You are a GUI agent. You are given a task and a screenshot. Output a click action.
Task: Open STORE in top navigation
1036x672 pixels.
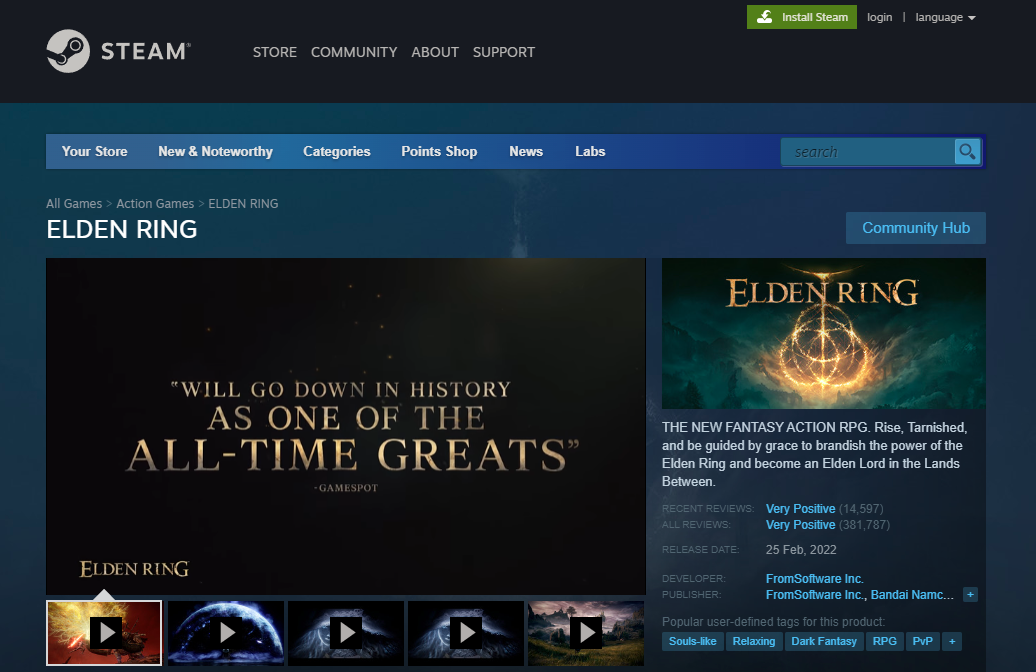point(275,52)
